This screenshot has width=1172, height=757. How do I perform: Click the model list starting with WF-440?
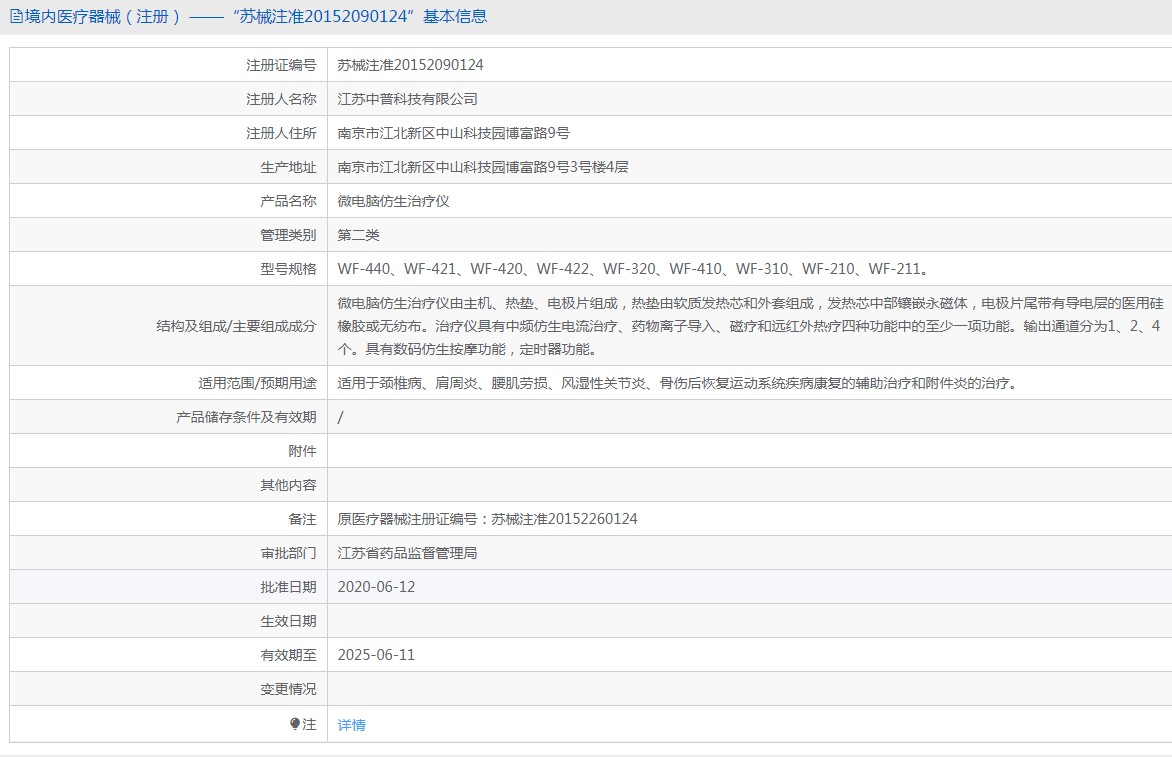tap(633, 269)
